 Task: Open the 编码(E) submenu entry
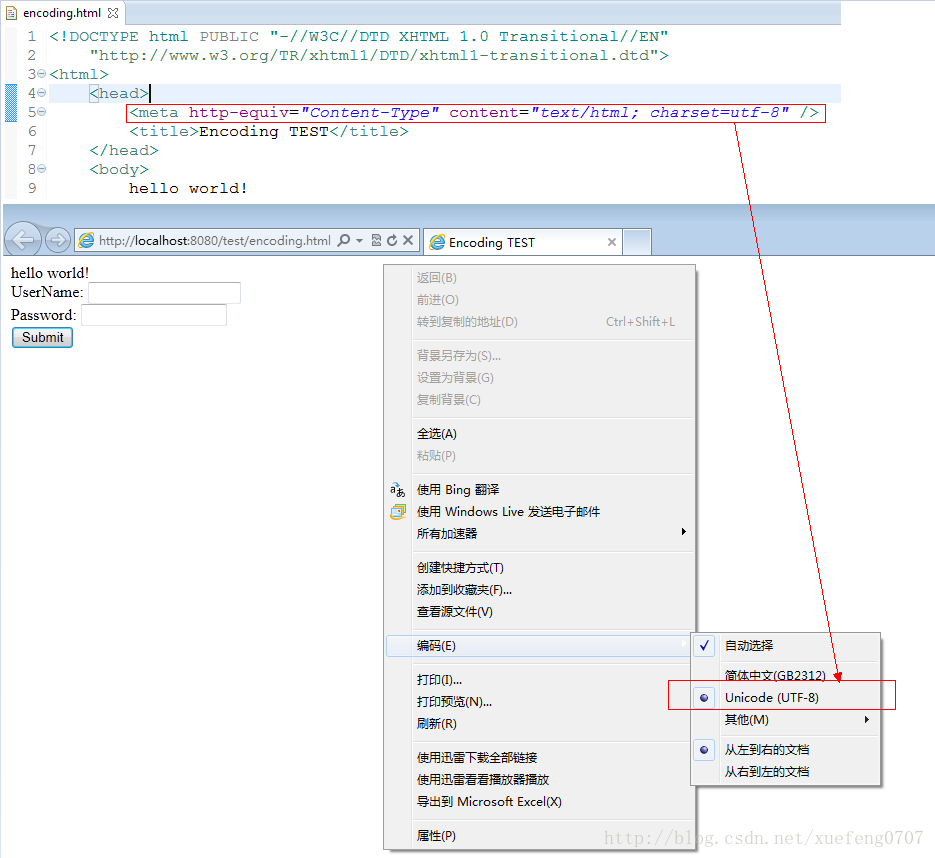pos(539,646)
